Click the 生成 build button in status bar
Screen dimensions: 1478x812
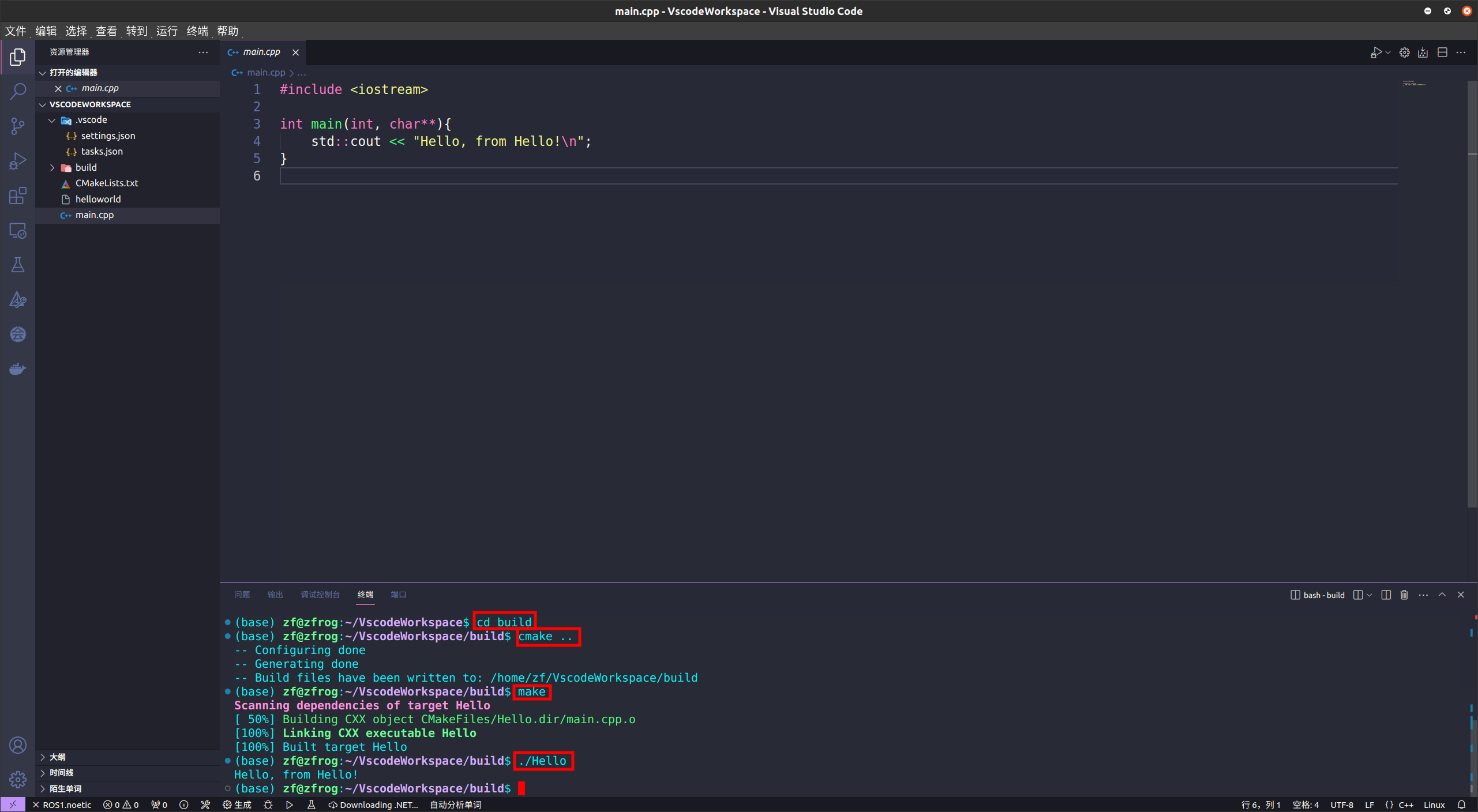237,804
